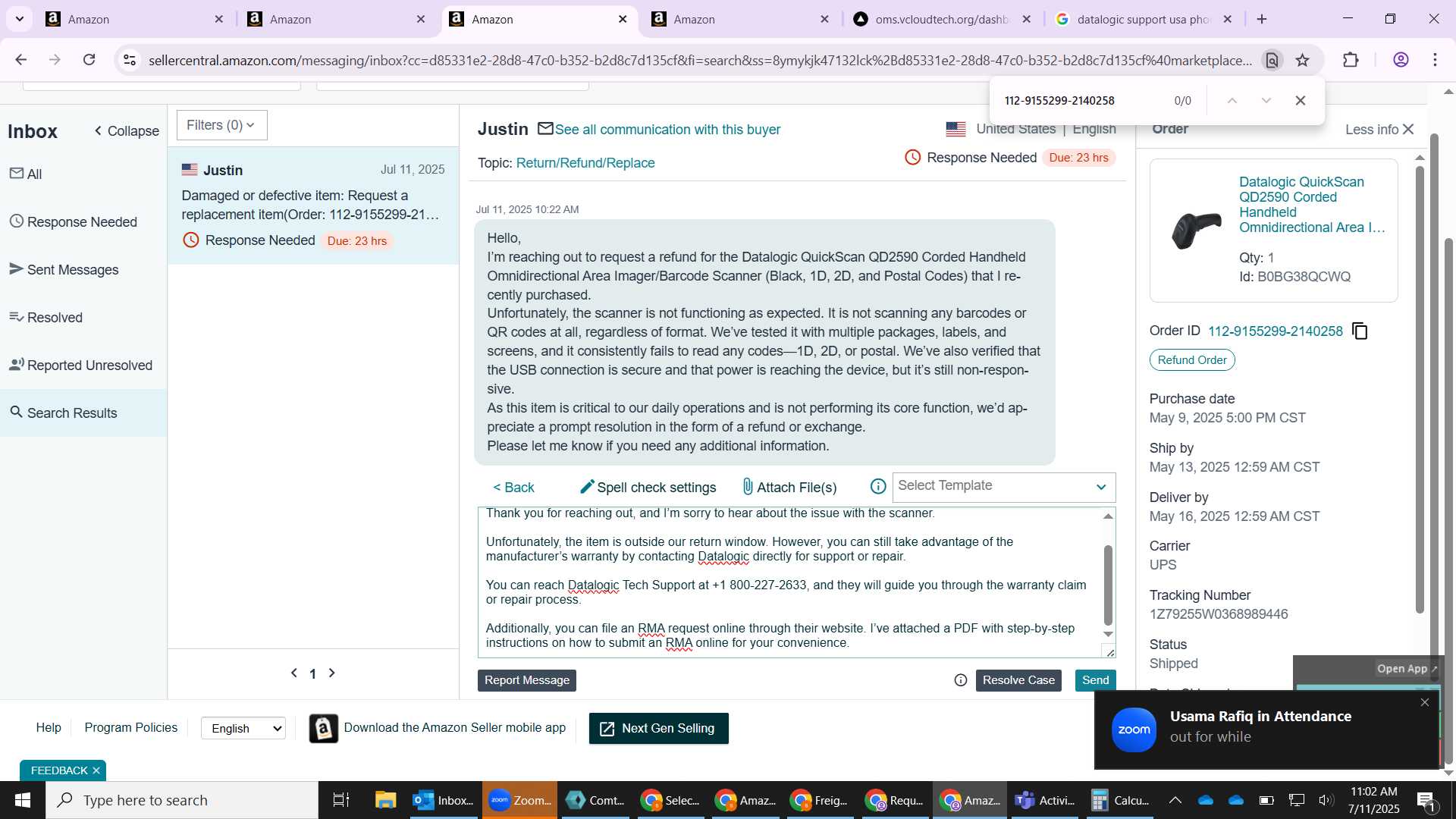The width and height of the screenshot is (1456, 819).
Task: Click the Next Gen Selling button
Action: click(659, 728)
